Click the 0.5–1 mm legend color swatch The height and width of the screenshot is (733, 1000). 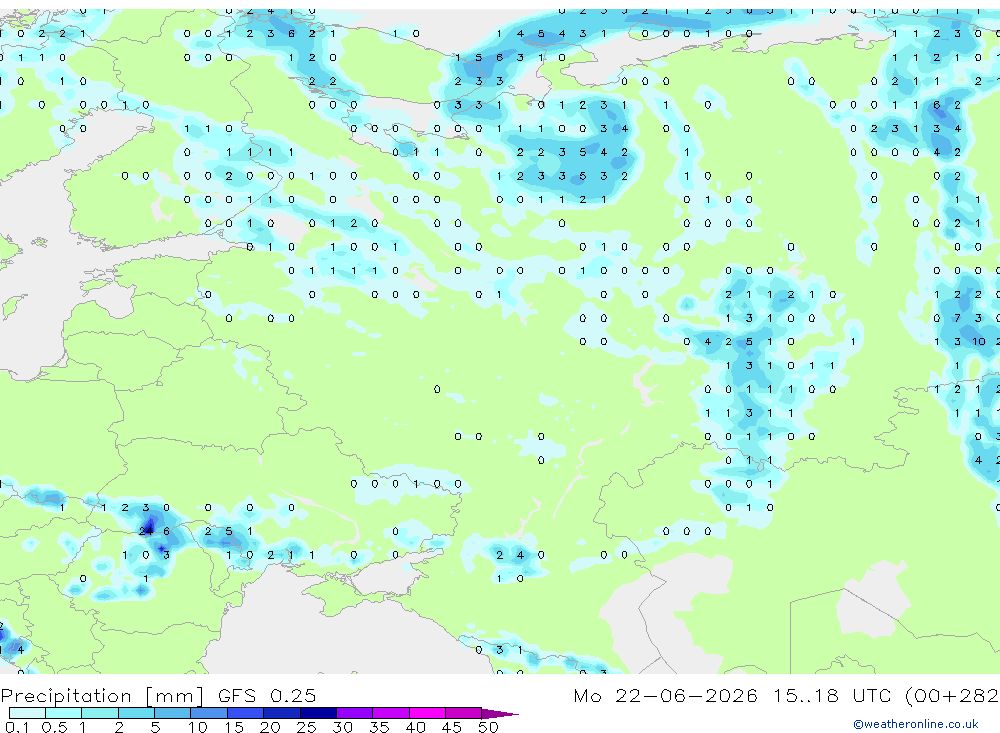(x=64, y=713)
